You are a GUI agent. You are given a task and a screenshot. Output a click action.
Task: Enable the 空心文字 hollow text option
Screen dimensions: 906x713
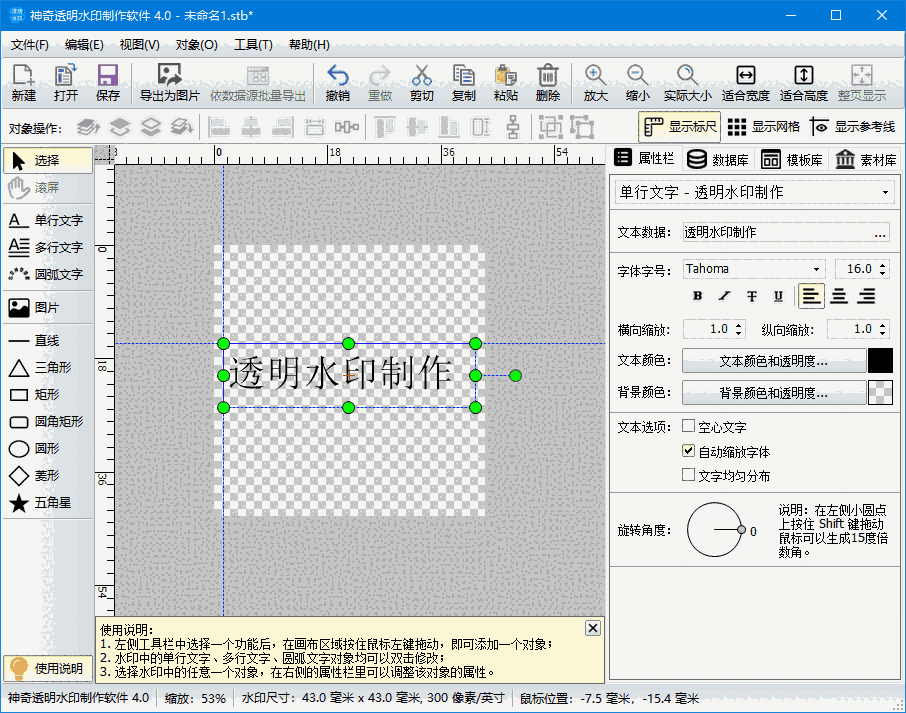coord(688,427)
